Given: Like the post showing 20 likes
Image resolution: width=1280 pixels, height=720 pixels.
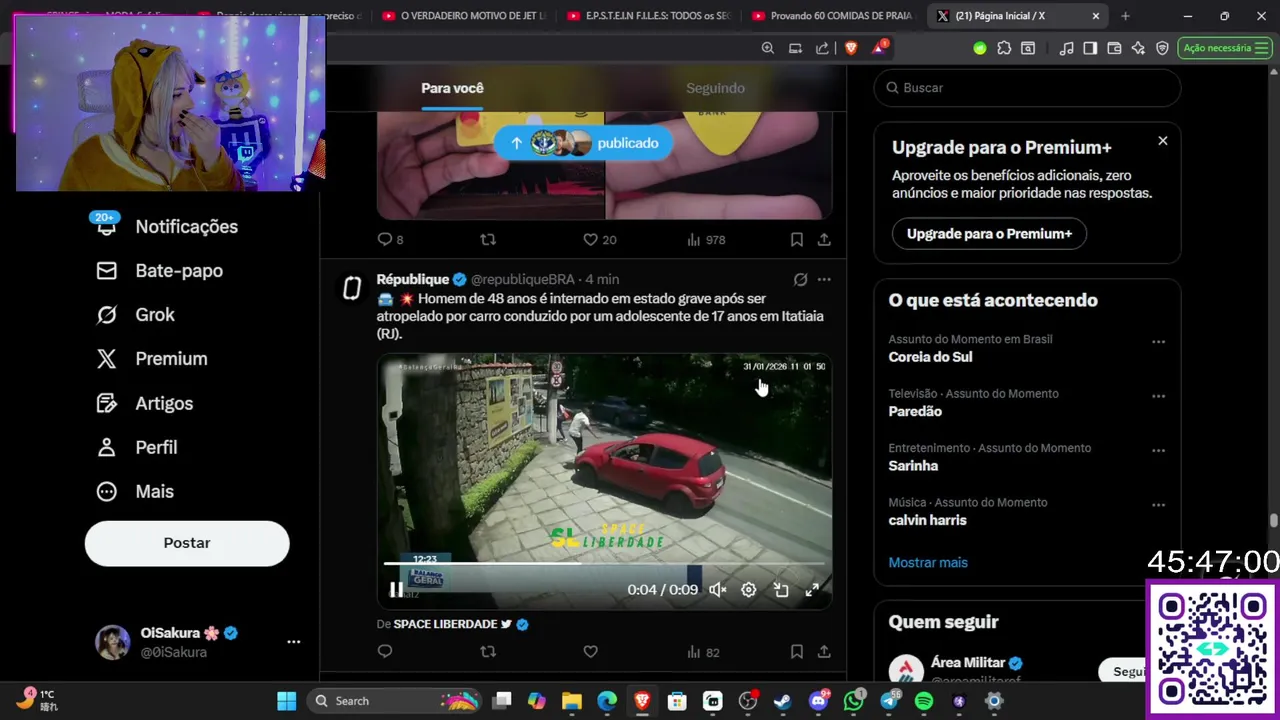Looking at the screenshot, I should pos(599,240).
